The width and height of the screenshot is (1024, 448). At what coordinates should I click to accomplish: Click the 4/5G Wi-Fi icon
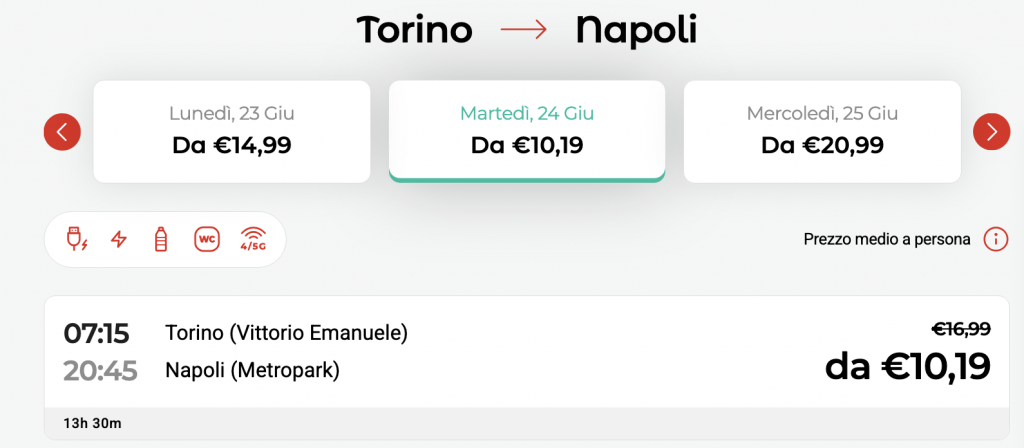(253, 240)
